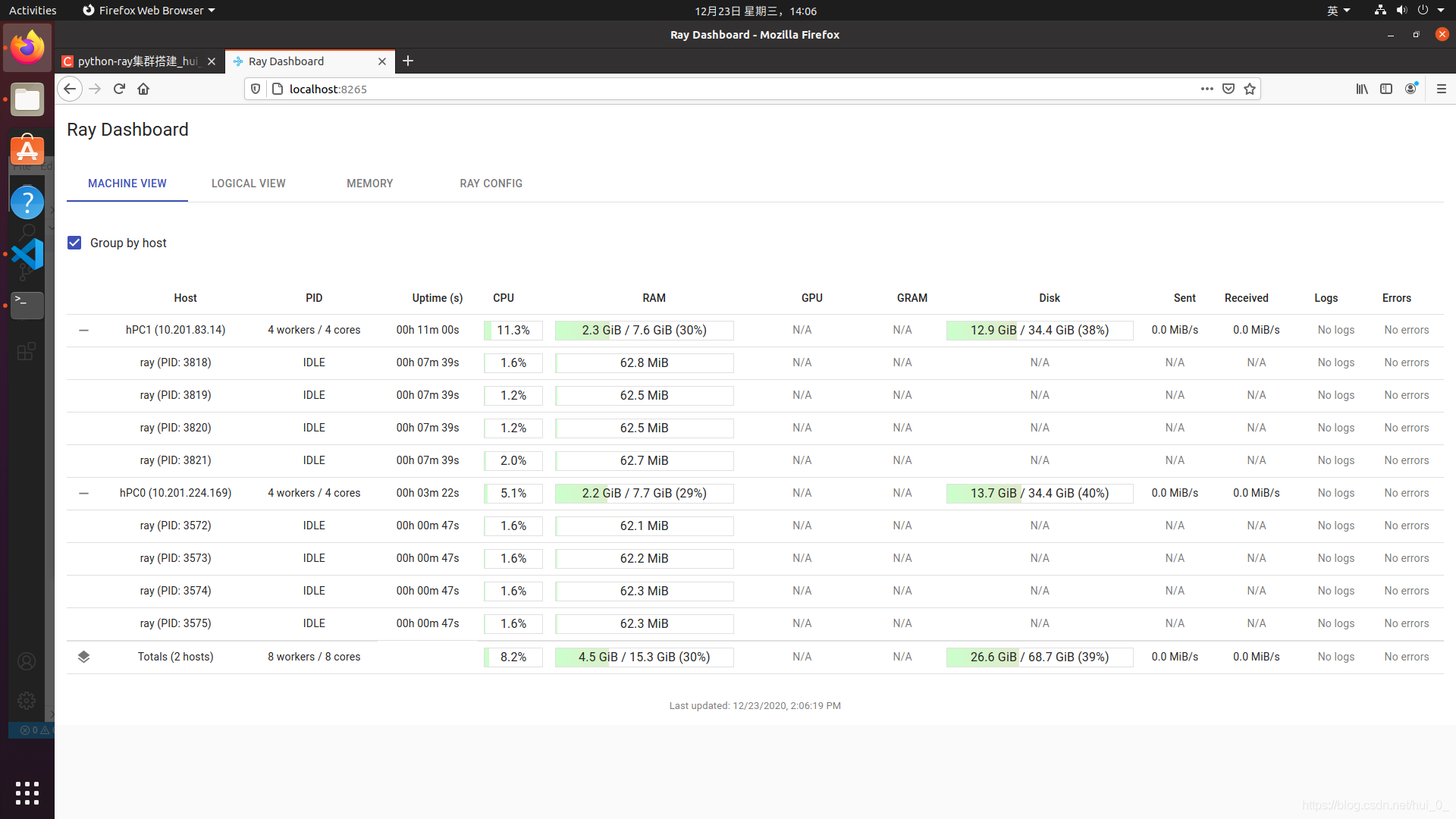Click the Totals CPU usage bar
Viewport: 1456px width, 819px height.
coord(513,657)
